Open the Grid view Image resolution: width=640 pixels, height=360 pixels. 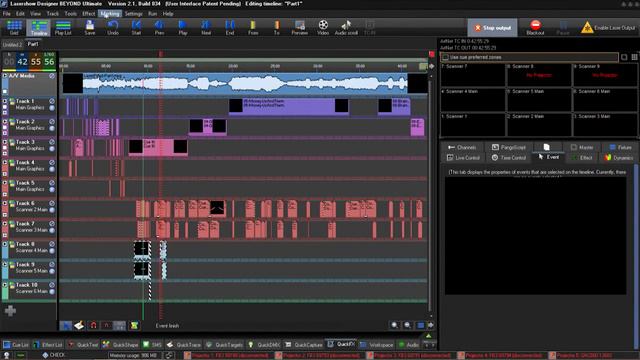coord(14,28)
